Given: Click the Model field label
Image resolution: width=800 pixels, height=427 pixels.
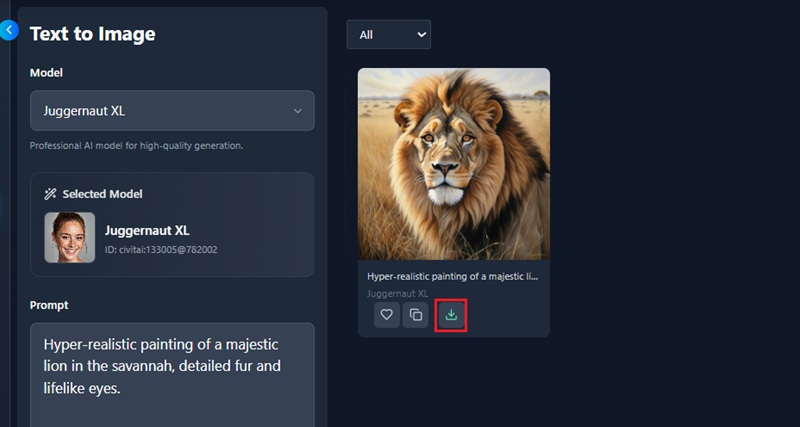Looking at the screenshot, I should coord(46,73).
